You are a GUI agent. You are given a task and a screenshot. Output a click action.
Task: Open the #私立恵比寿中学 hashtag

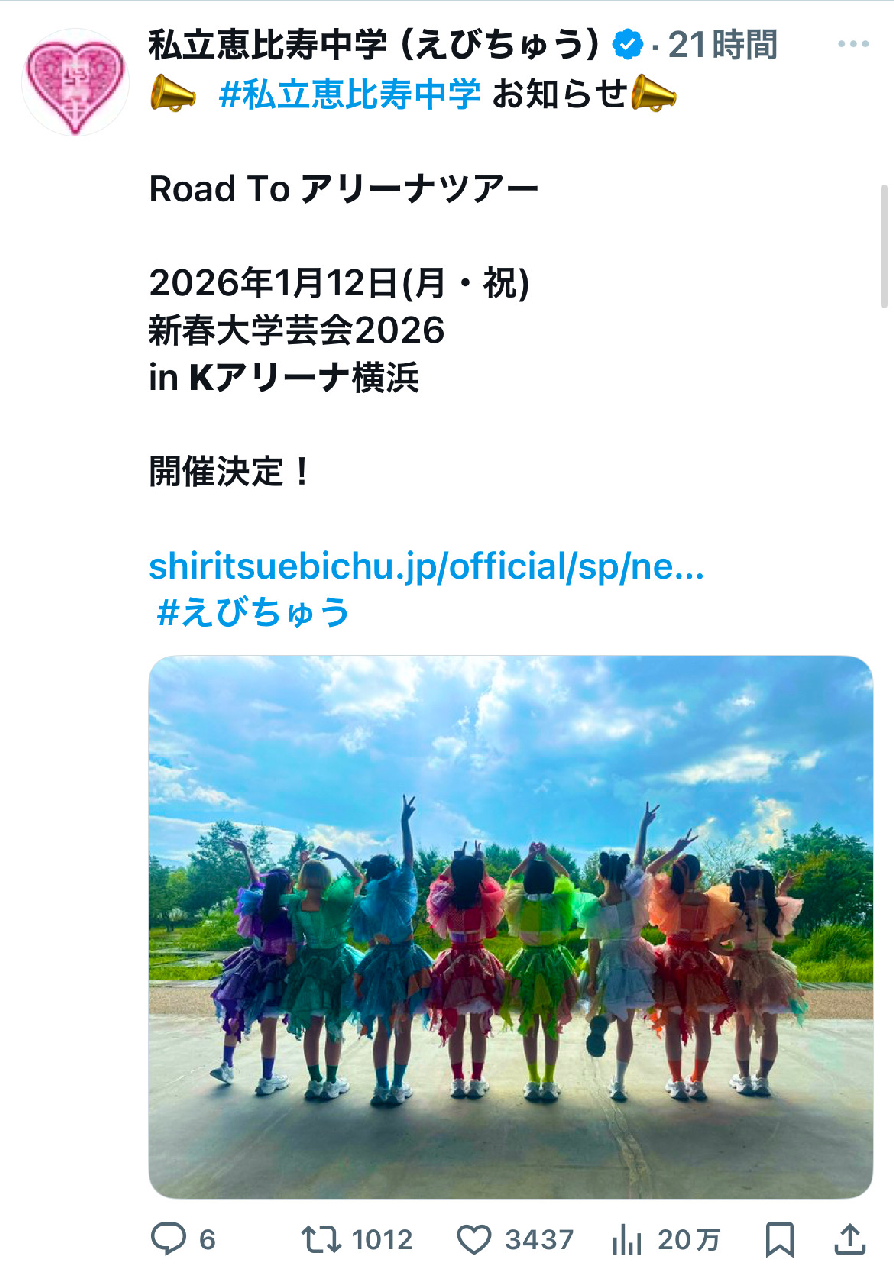[x=349, y=95]
